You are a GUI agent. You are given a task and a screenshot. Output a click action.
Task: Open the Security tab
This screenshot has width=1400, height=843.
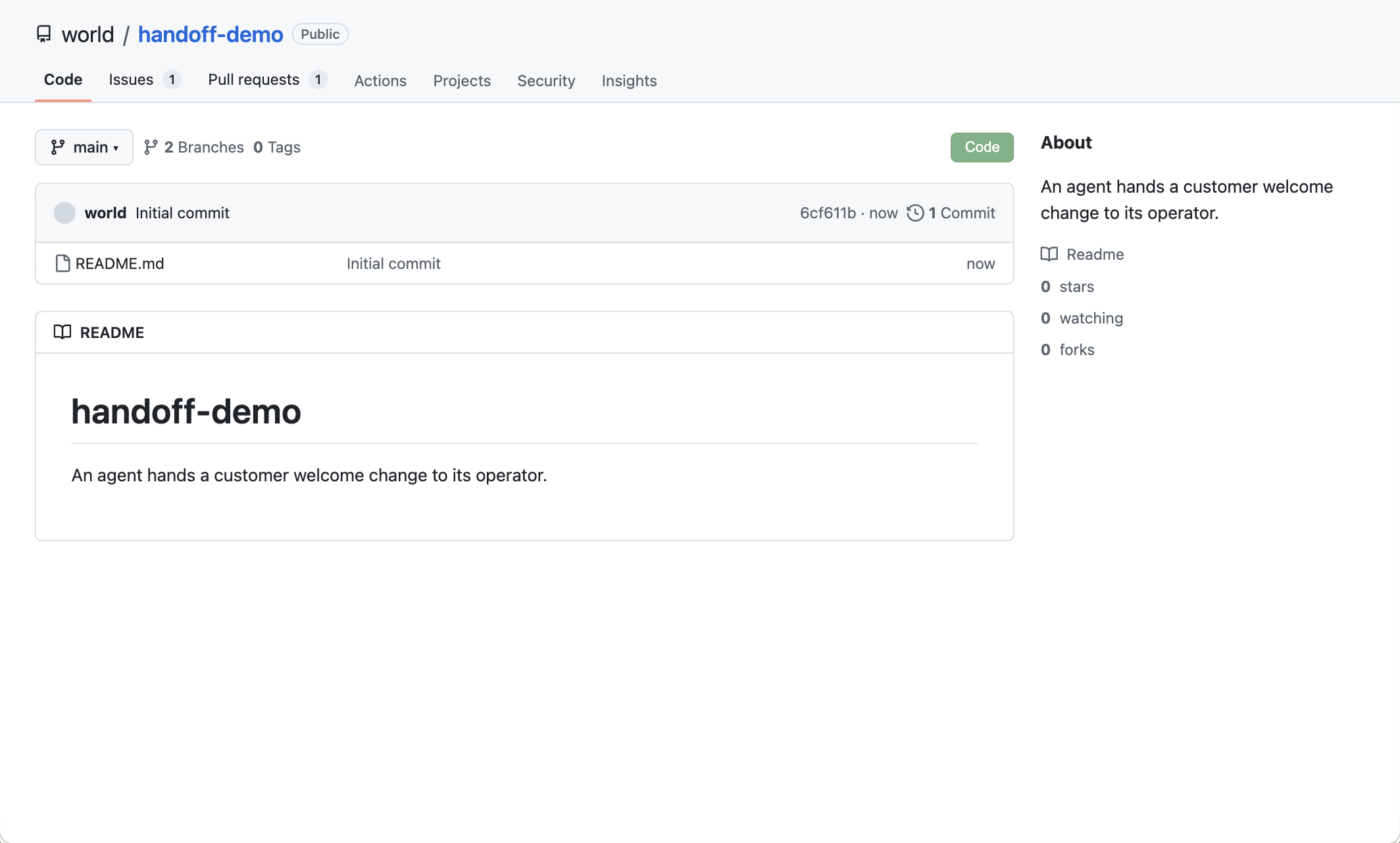tap(546, 81)
